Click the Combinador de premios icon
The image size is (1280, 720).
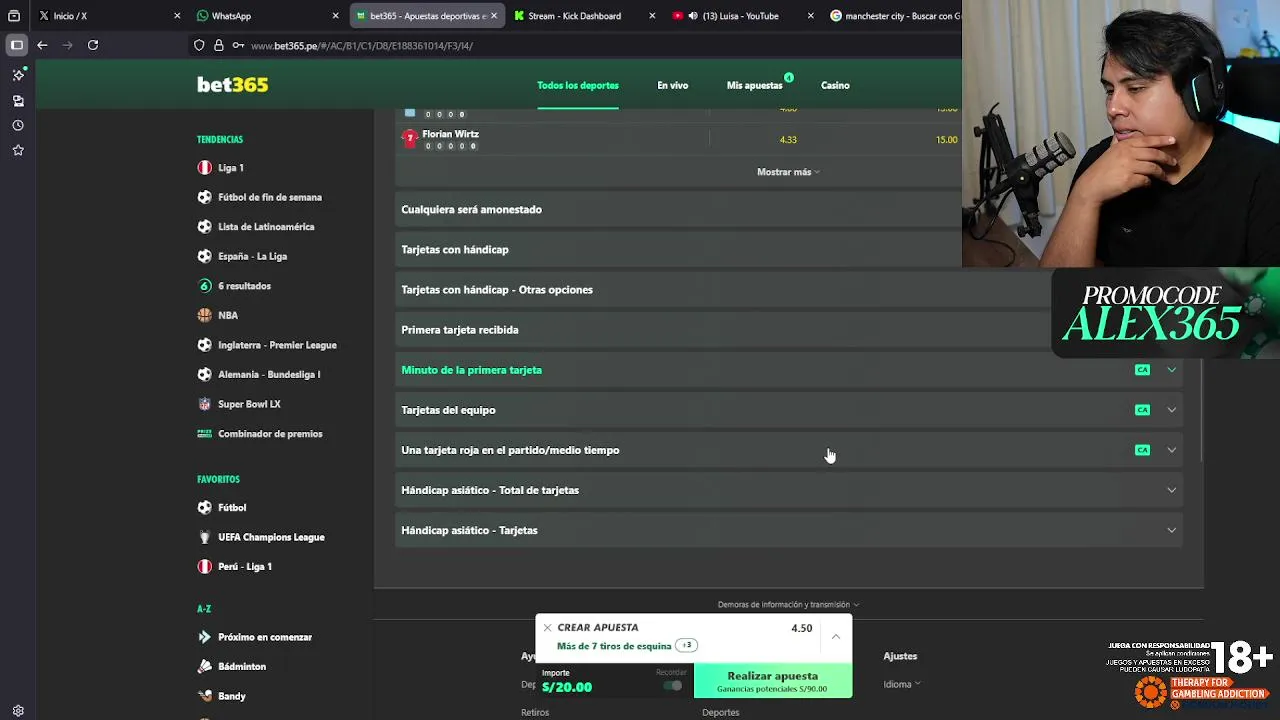(205, 434)
